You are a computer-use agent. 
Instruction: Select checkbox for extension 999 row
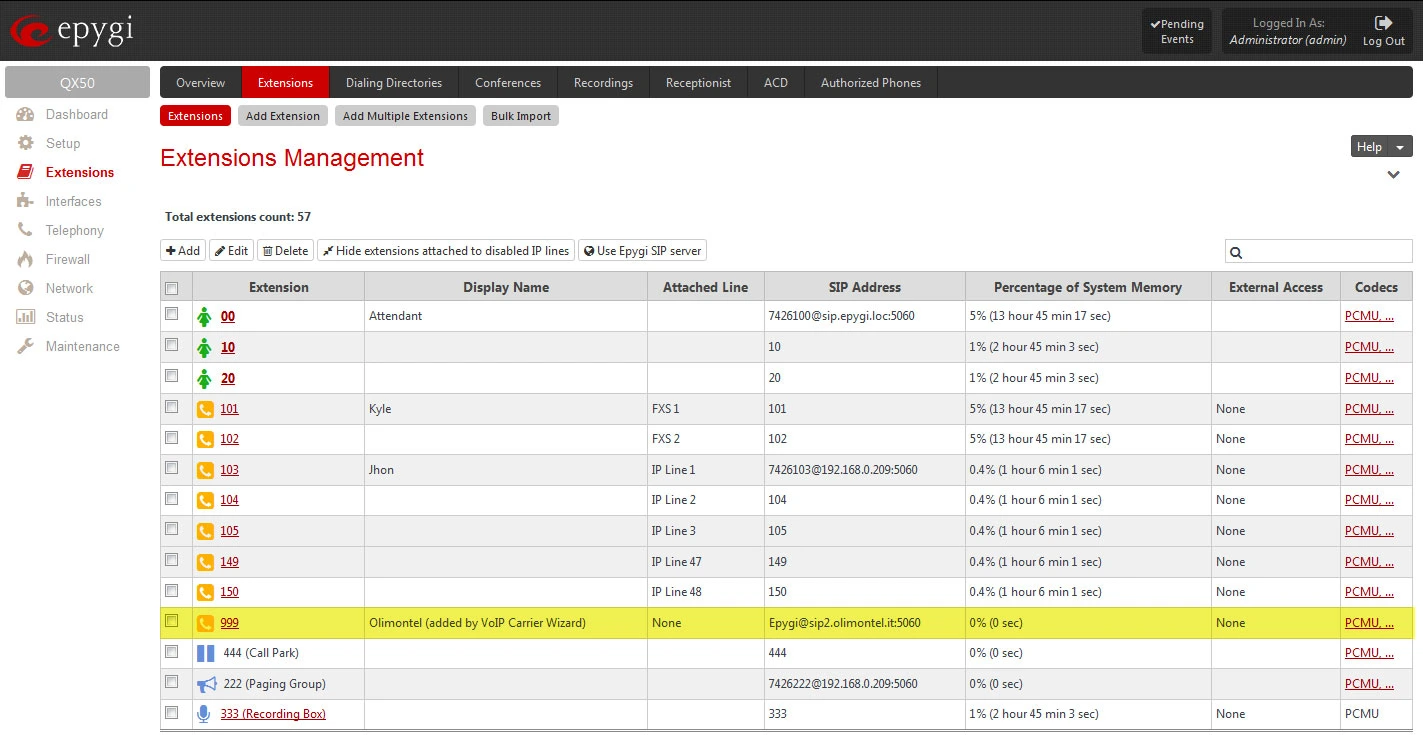point(172,621)
